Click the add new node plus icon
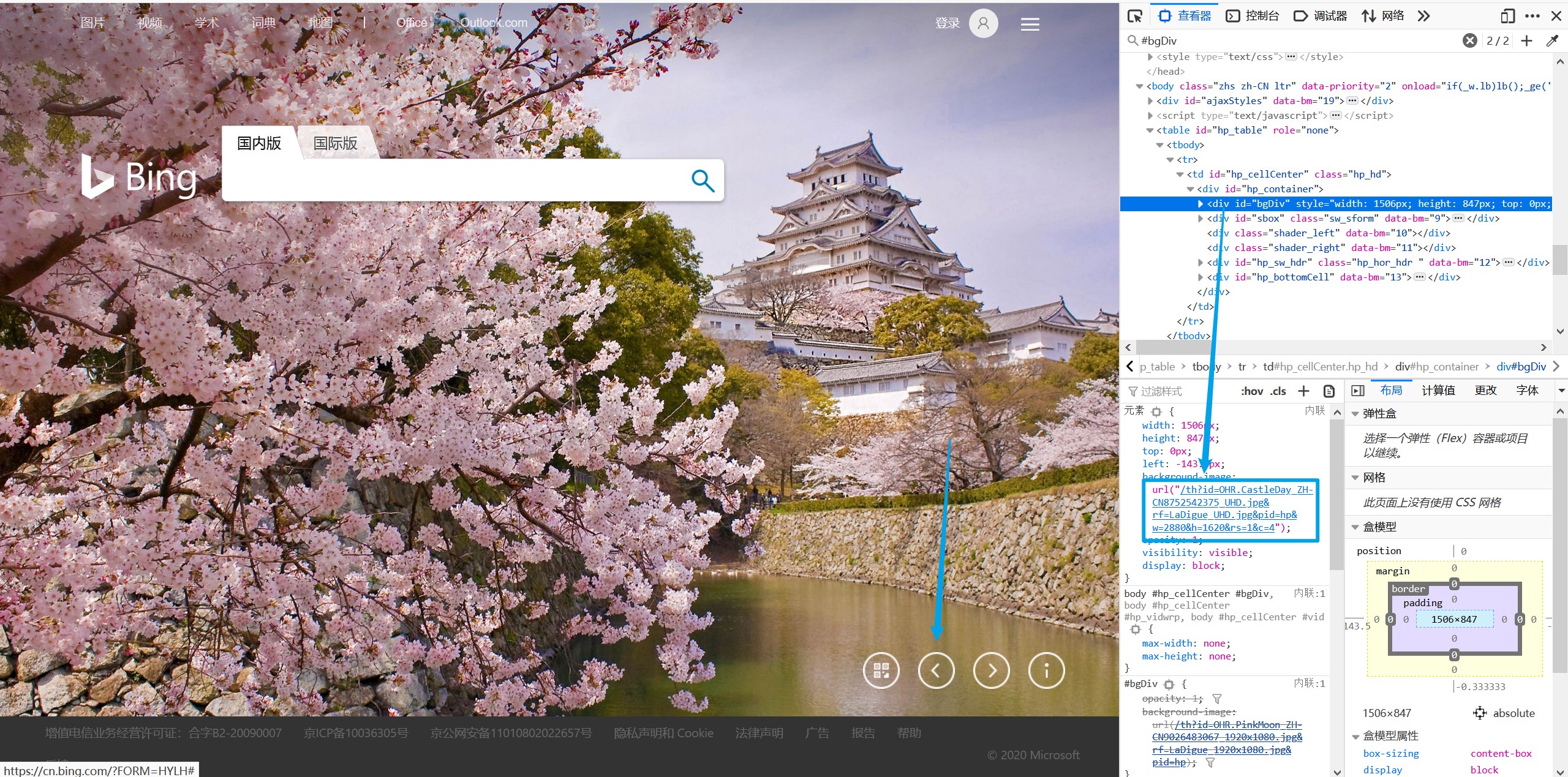Viewport: 1568px width, 777px height. pyautogui.click(x=1527, y=41)
